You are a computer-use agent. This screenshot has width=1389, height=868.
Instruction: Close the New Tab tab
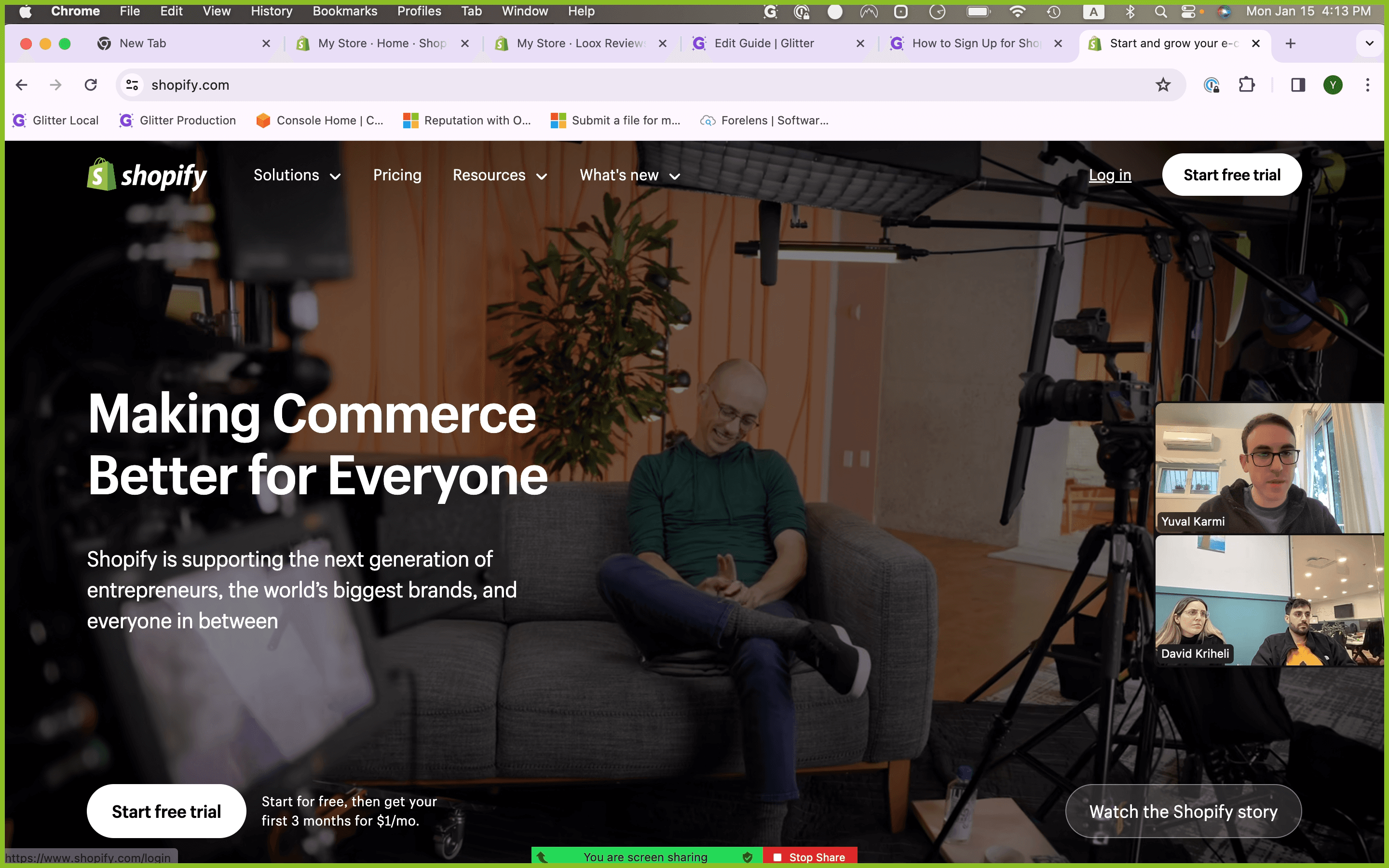266,43
